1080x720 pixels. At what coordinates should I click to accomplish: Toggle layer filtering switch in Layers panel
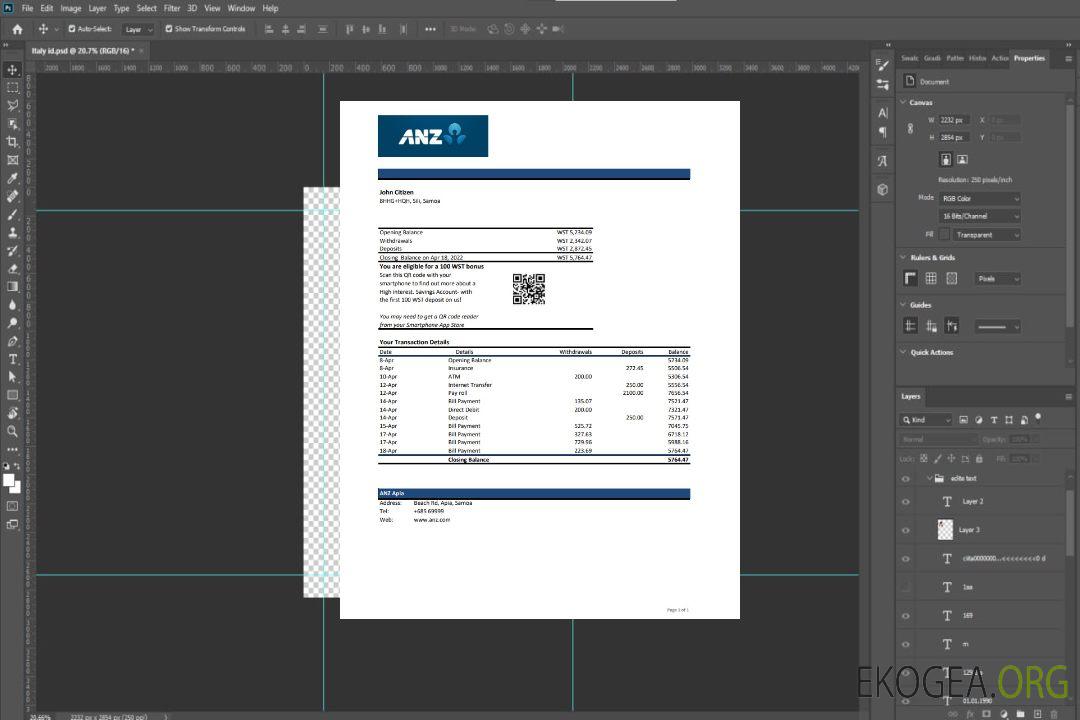[x=1038, y=418]
